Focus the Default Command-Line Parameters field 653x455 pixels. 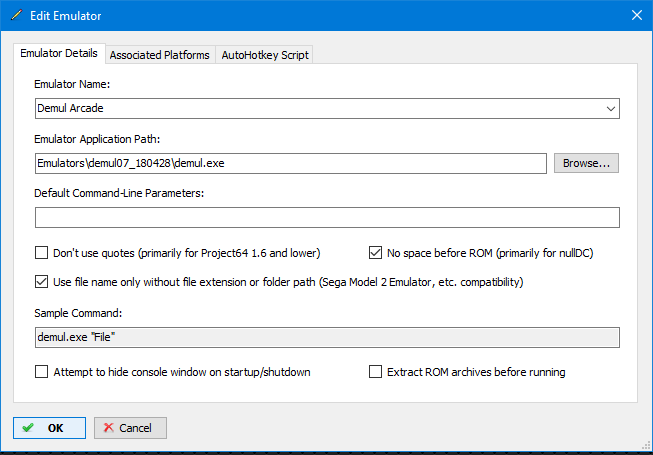327,217
